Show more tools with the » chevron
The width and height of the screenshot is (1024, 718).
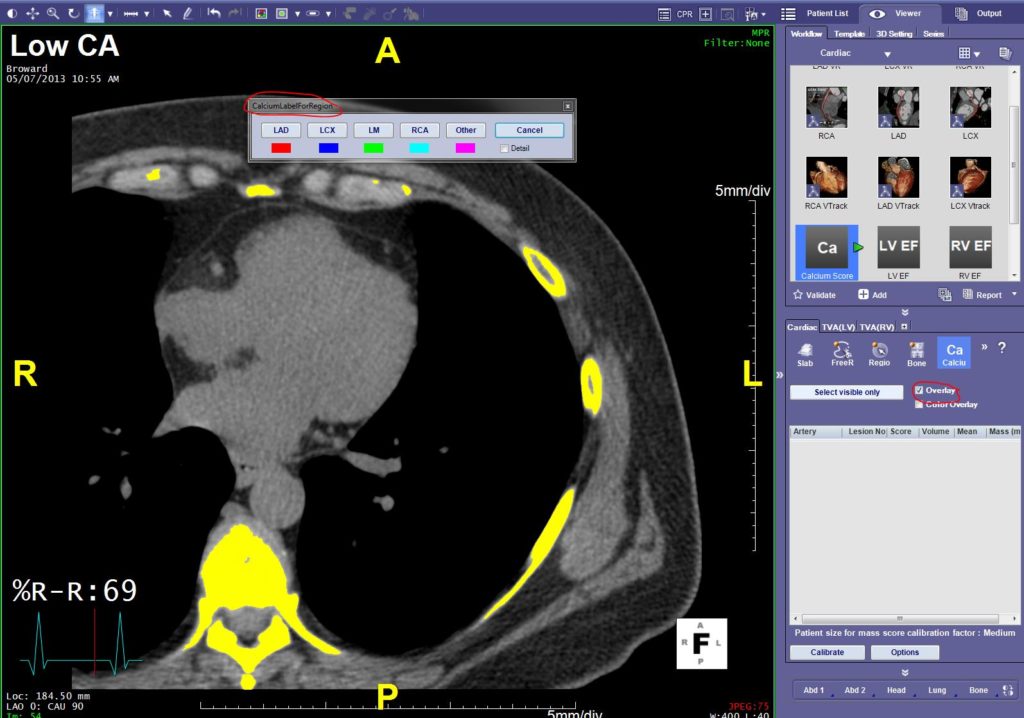click(x=984, y=348)
